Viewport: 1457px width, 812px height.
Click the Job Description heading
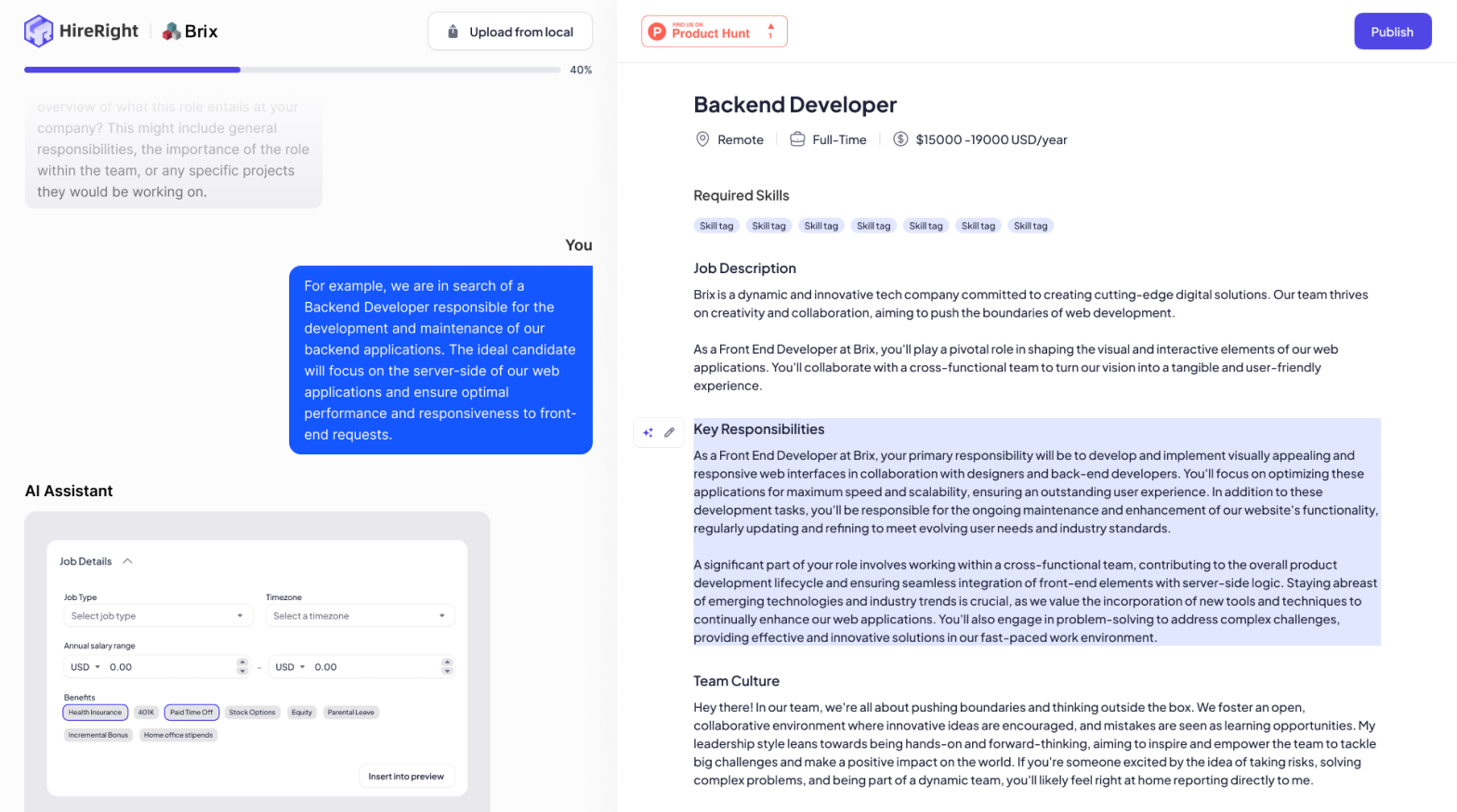pyautogui.click(x=744, y=268)
